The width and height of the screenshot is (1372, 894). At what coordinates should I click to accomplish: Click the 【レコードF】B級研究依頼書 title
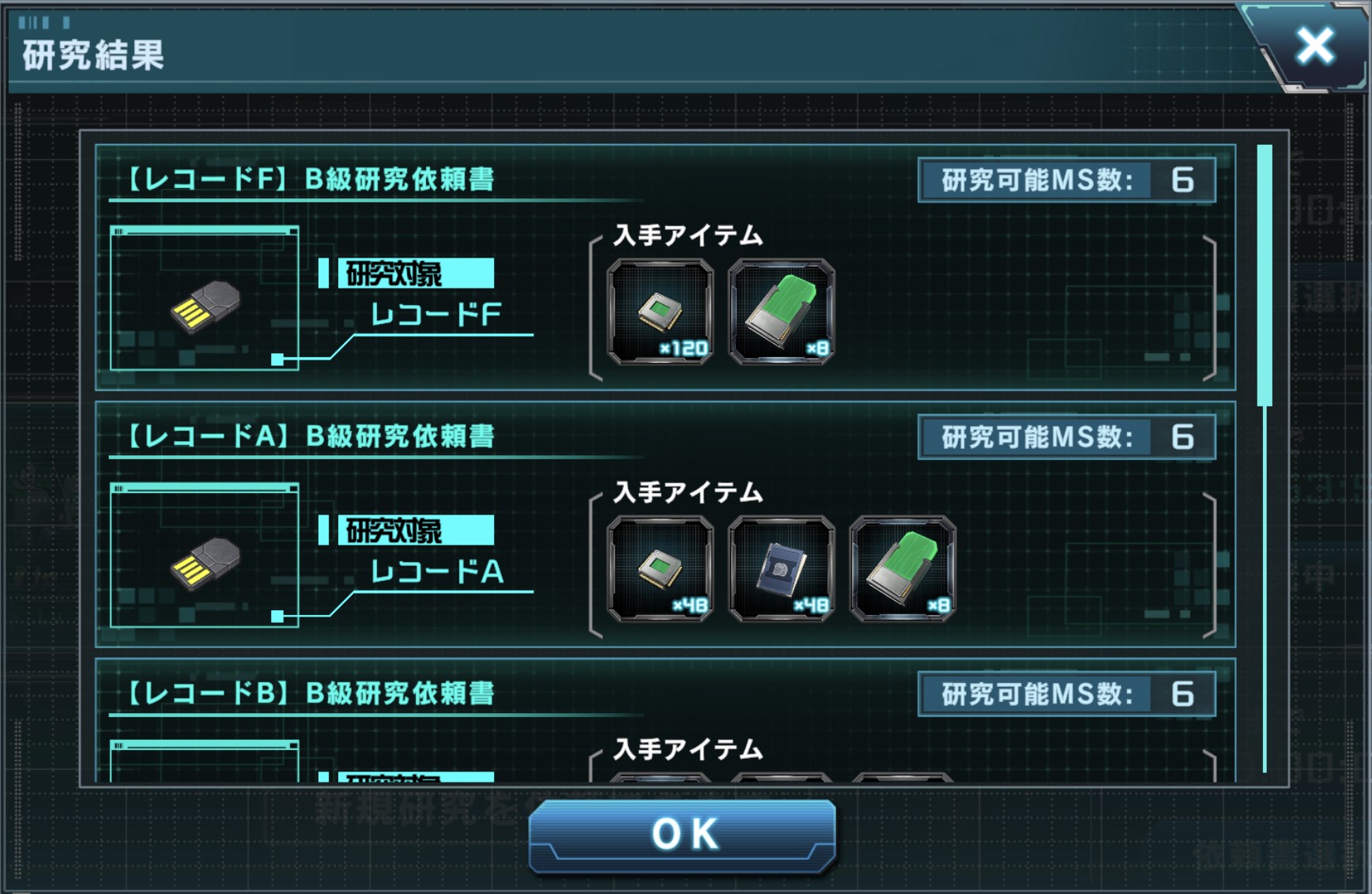310,179
